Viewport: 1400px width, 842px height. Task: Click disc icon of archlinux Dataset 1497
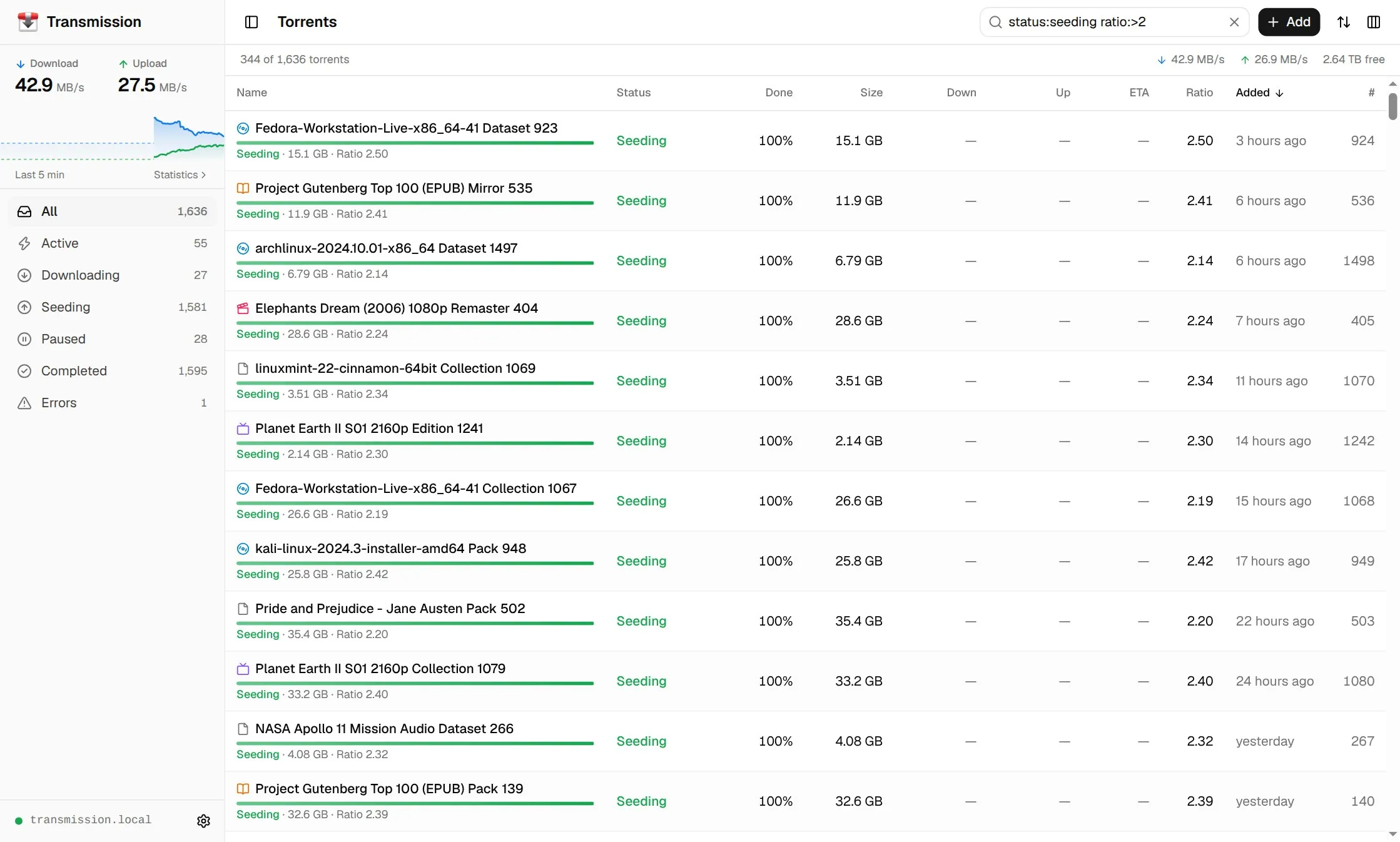(243, 248)
